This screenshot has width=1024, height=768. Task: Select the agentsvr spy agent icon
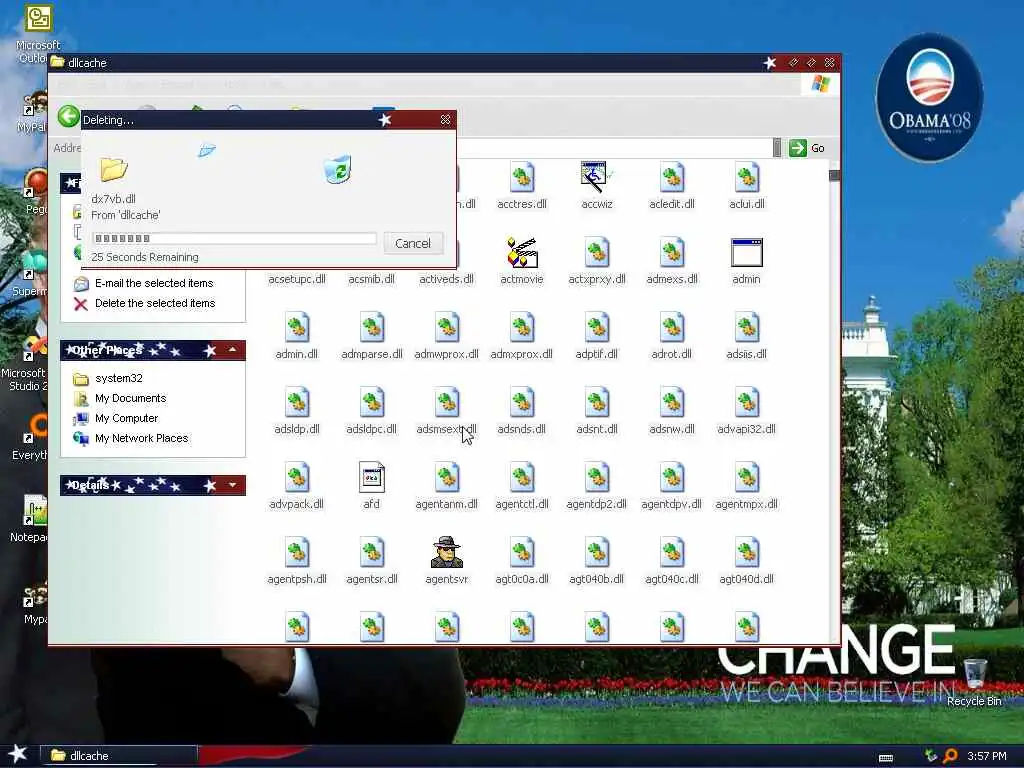point(447,561)
